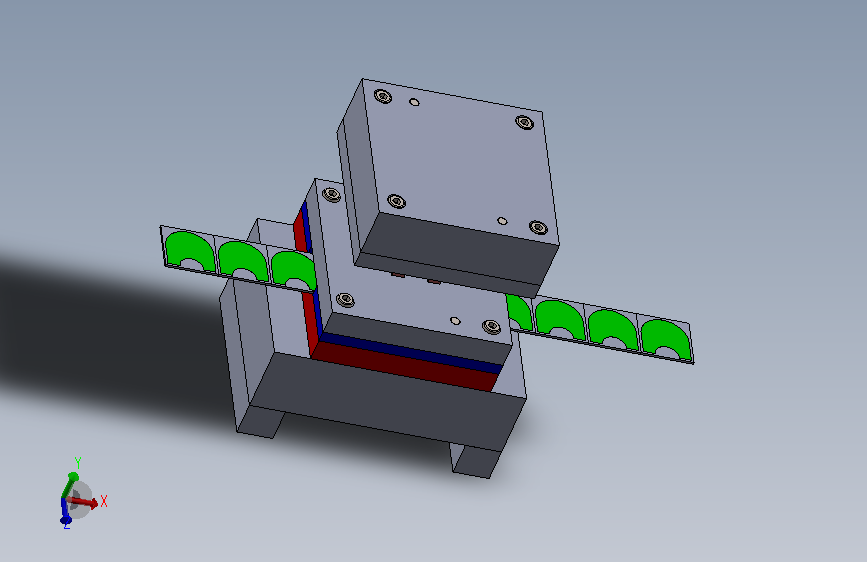Select the dowel pin on the middle block

pos(455,321)
